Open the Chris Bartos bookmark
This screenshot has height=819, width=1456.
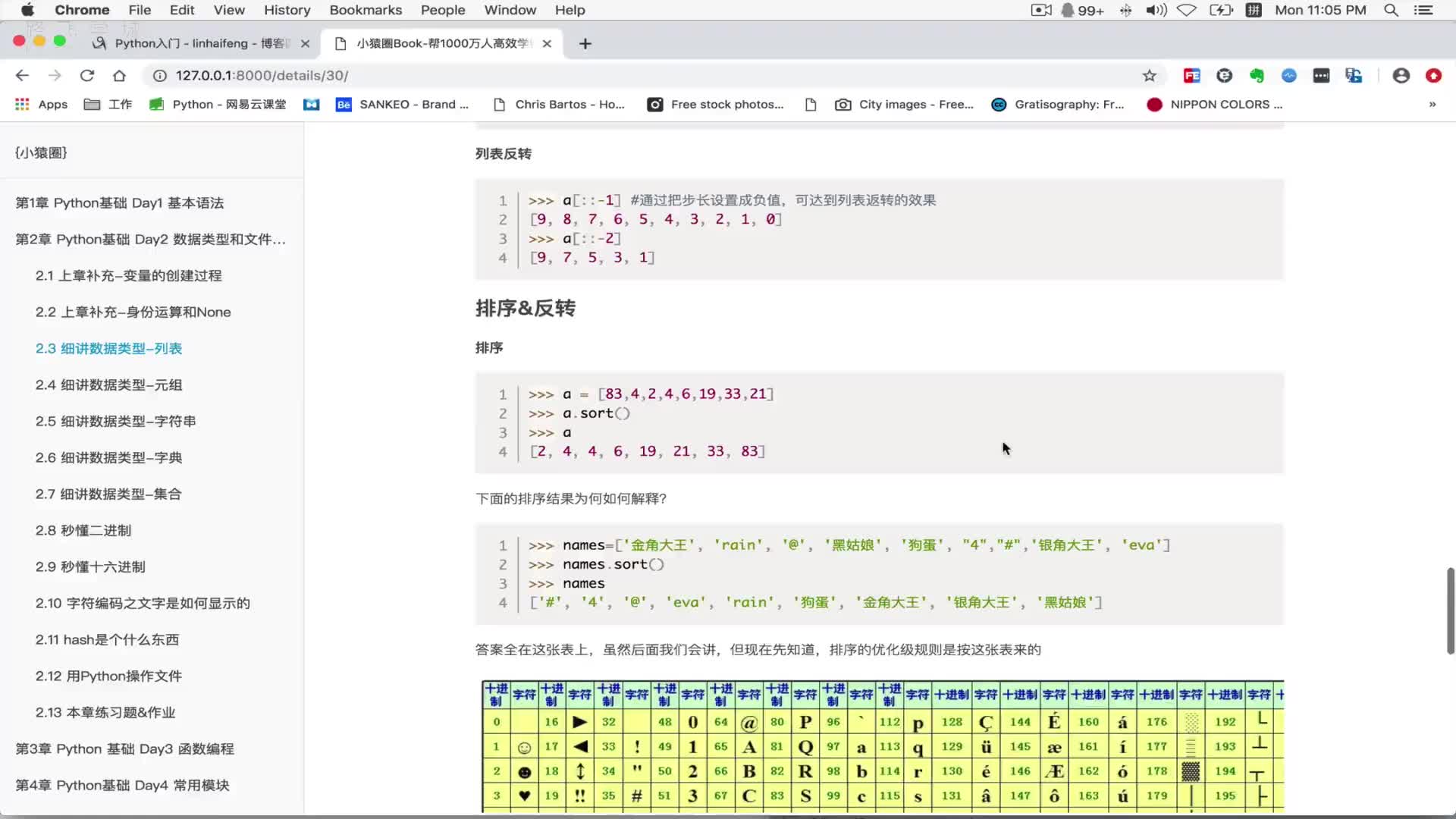click(x=560, y=104)
